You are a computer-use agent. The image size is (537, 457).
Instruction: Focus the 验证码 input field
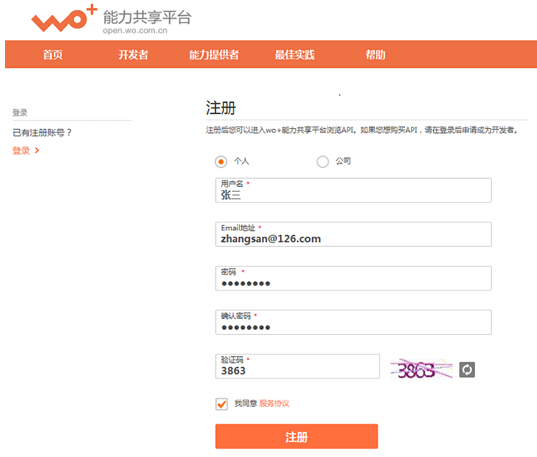click(x=297, y=366)
